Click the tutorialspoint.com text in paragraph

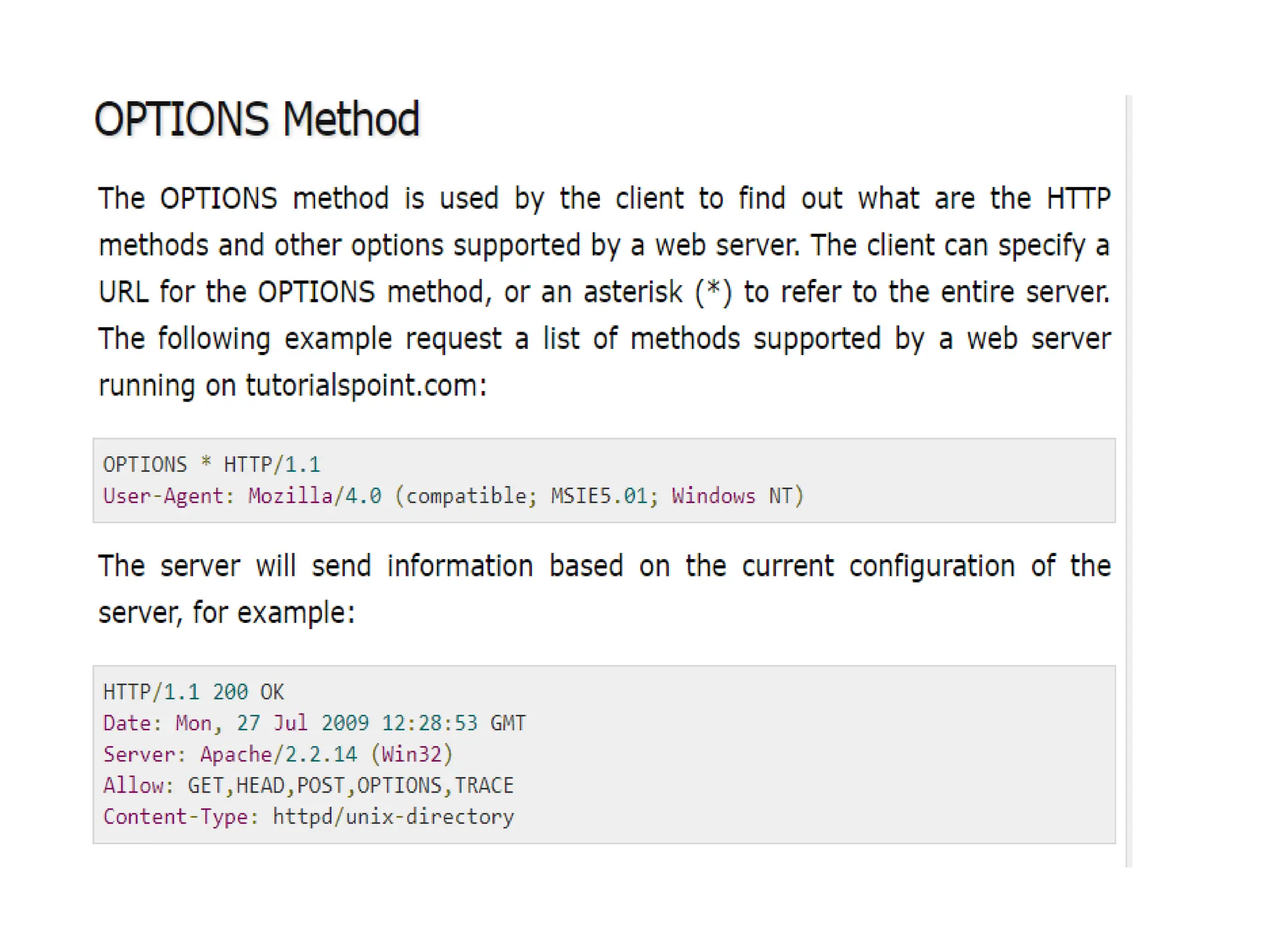tap(362, 386)
